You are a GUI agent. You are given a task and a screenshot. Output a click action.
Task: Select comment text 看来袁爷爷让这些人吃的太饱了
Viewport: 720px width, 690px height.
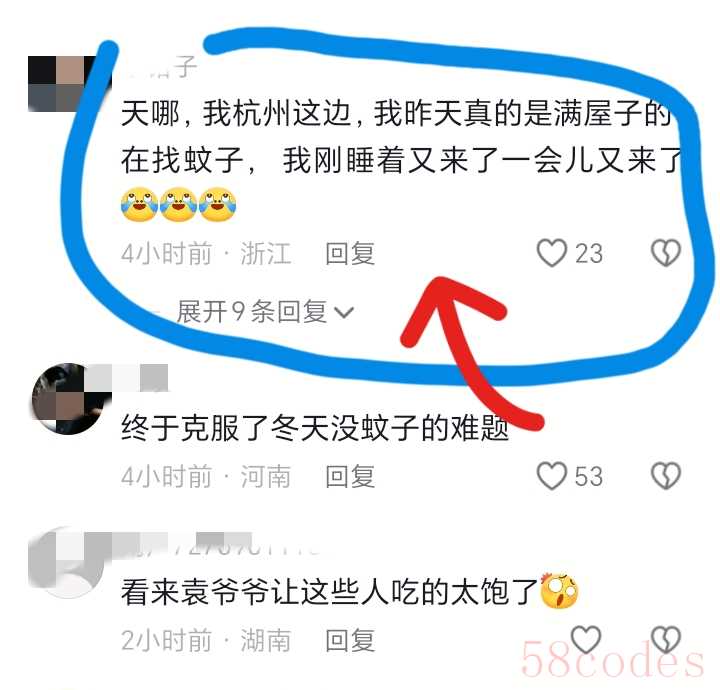pyautogui.click(x=329, y=592)
